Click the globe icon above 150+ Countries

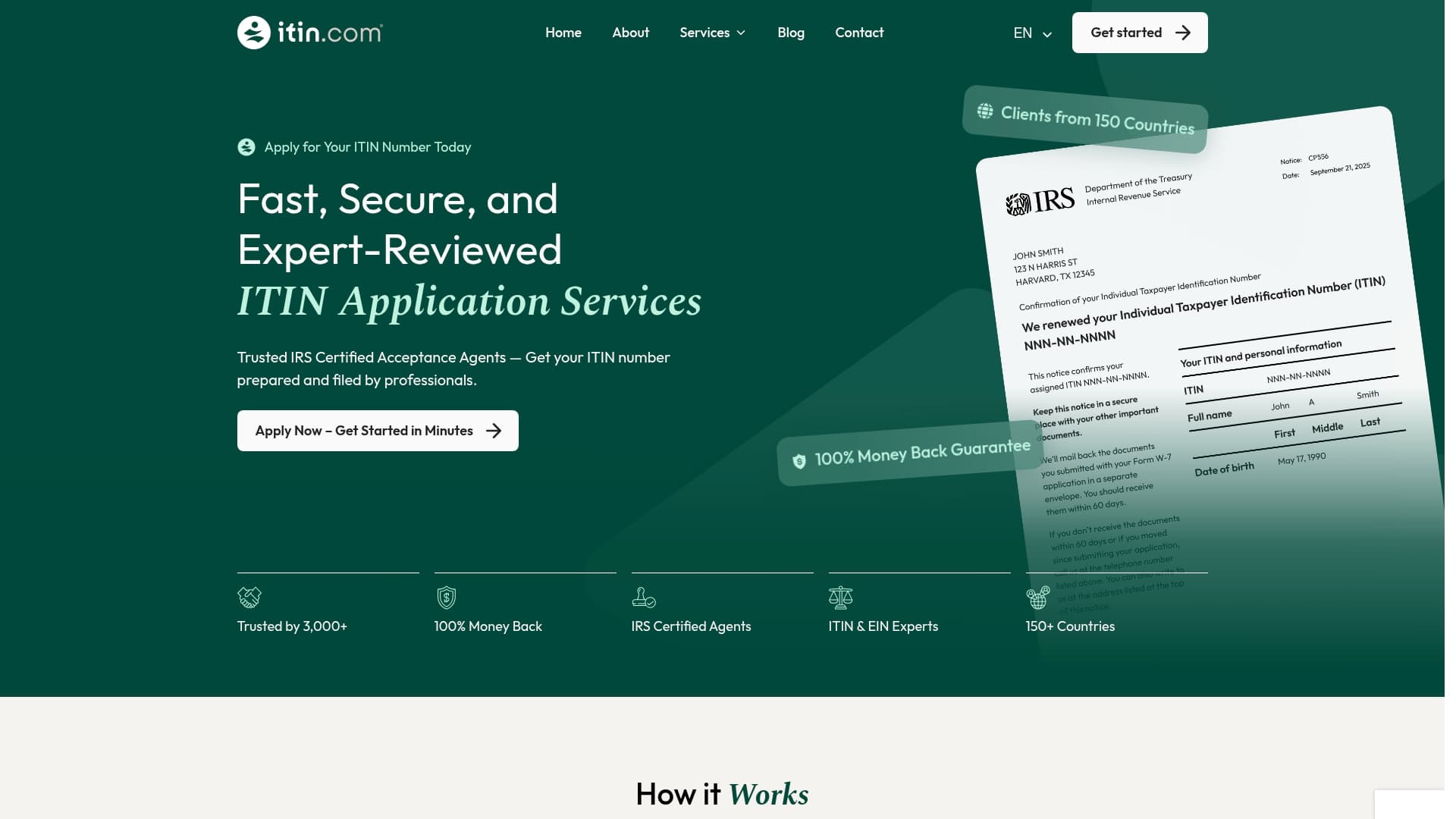1037,598
